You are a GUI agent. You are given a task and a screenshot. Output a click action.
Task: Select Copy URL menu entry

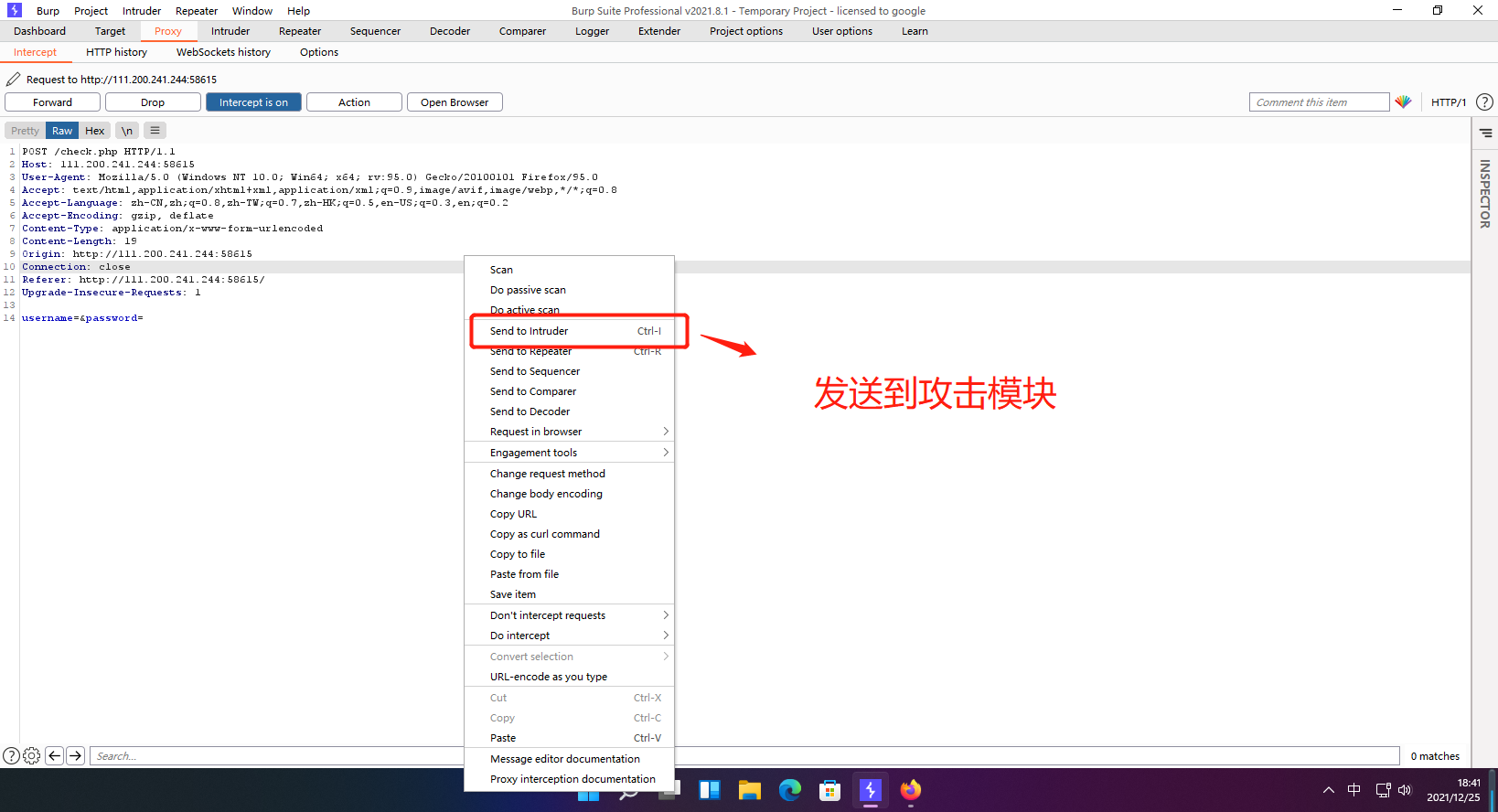click(569, 514)
